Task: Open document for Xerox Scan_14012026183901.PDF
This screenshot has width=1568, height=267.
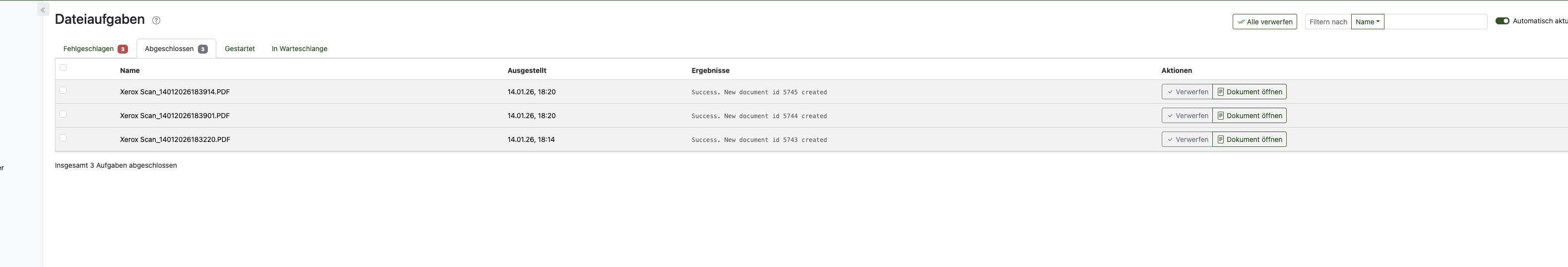Action: click(x=1249, y=116)
